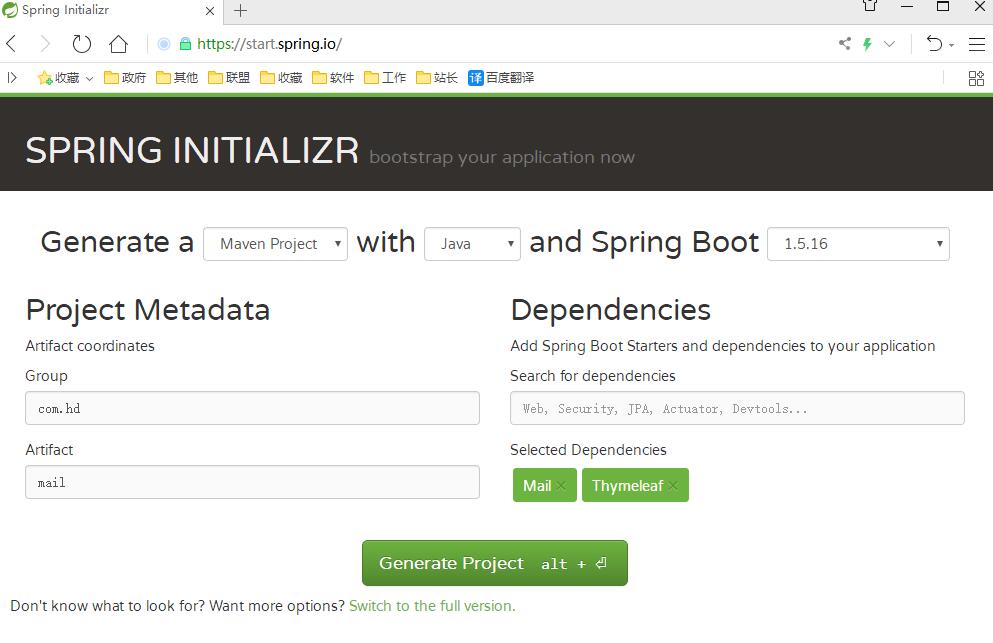The width and height of the screenshot is (993, 643).
Task: Open the 政府 bookmark folder
Action: pos(125,78)
